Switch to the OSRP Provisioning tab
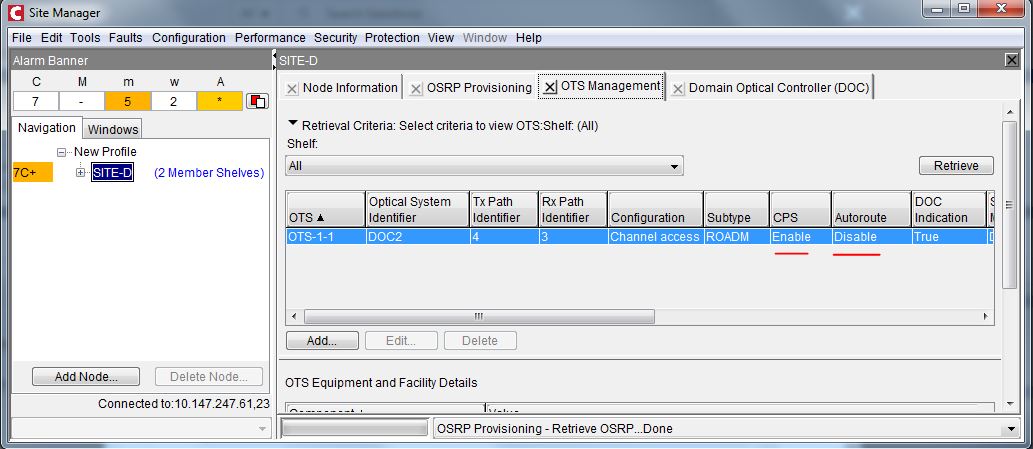1033x449 pixels. [479, 88]
